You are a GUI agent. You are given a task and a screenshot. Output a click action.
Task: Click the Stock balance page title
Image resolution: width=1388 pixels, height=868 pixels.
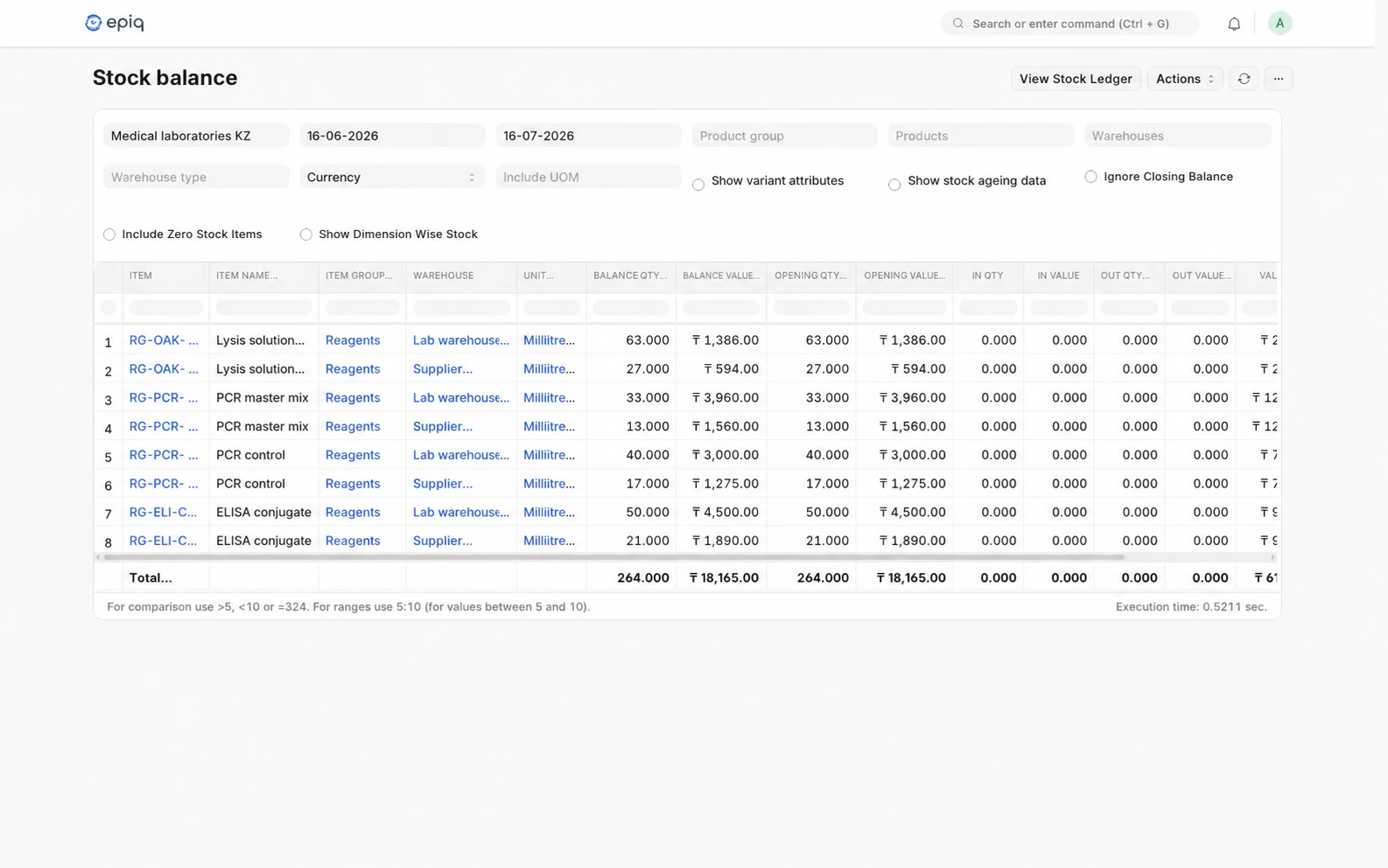[165, 78]
